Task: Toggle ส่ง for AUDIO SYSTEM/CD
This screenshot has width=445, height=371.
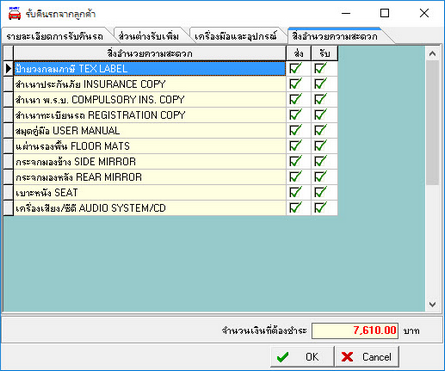Action: point(295,208)
